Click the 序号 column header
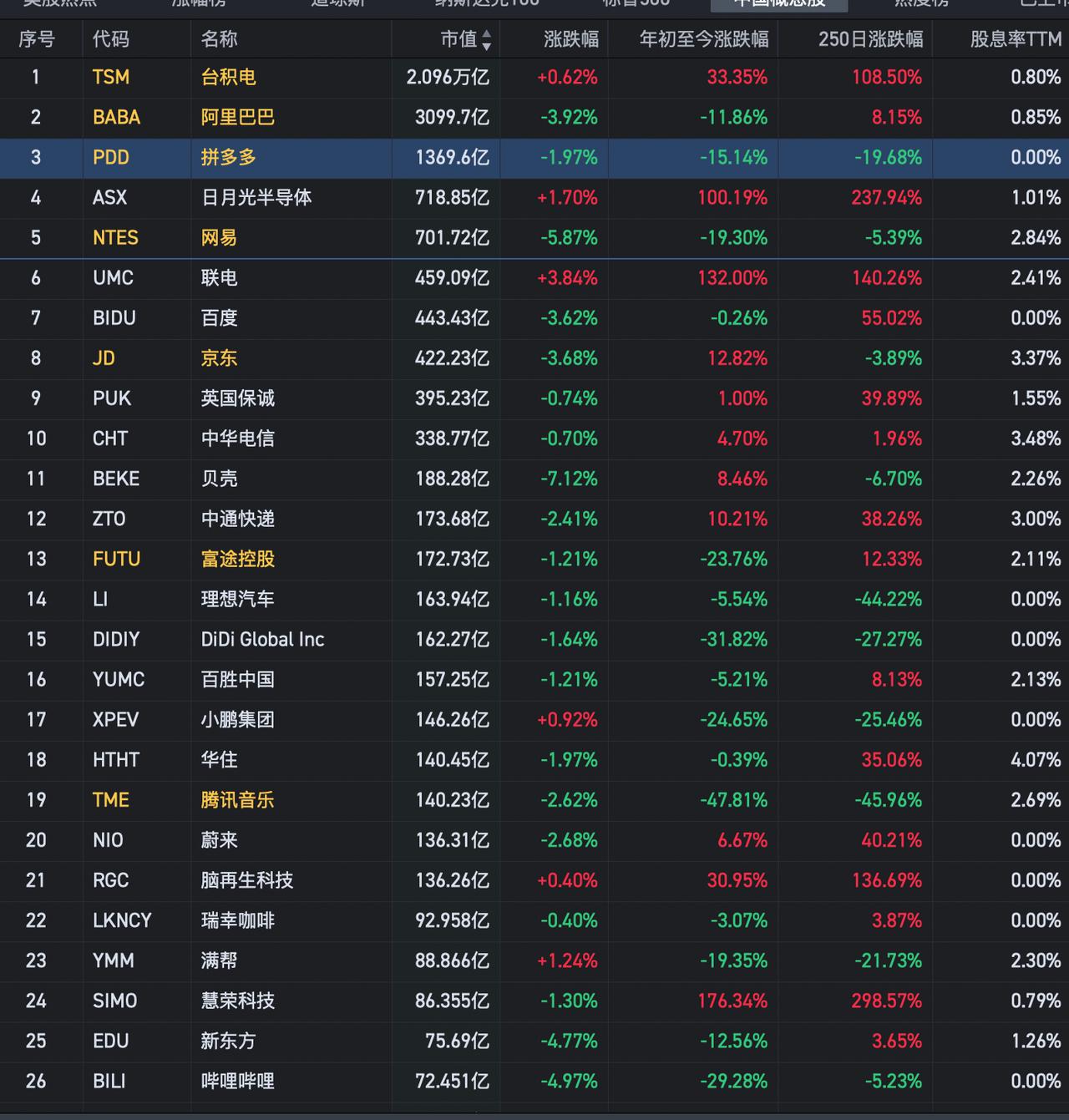The height and width of the screenshot is (1120, 1069). (37, 39)
